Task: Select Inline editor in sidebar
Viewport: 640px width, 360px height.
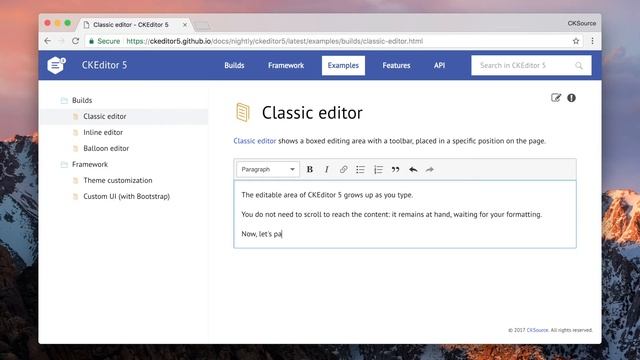Action: [103, 132]
